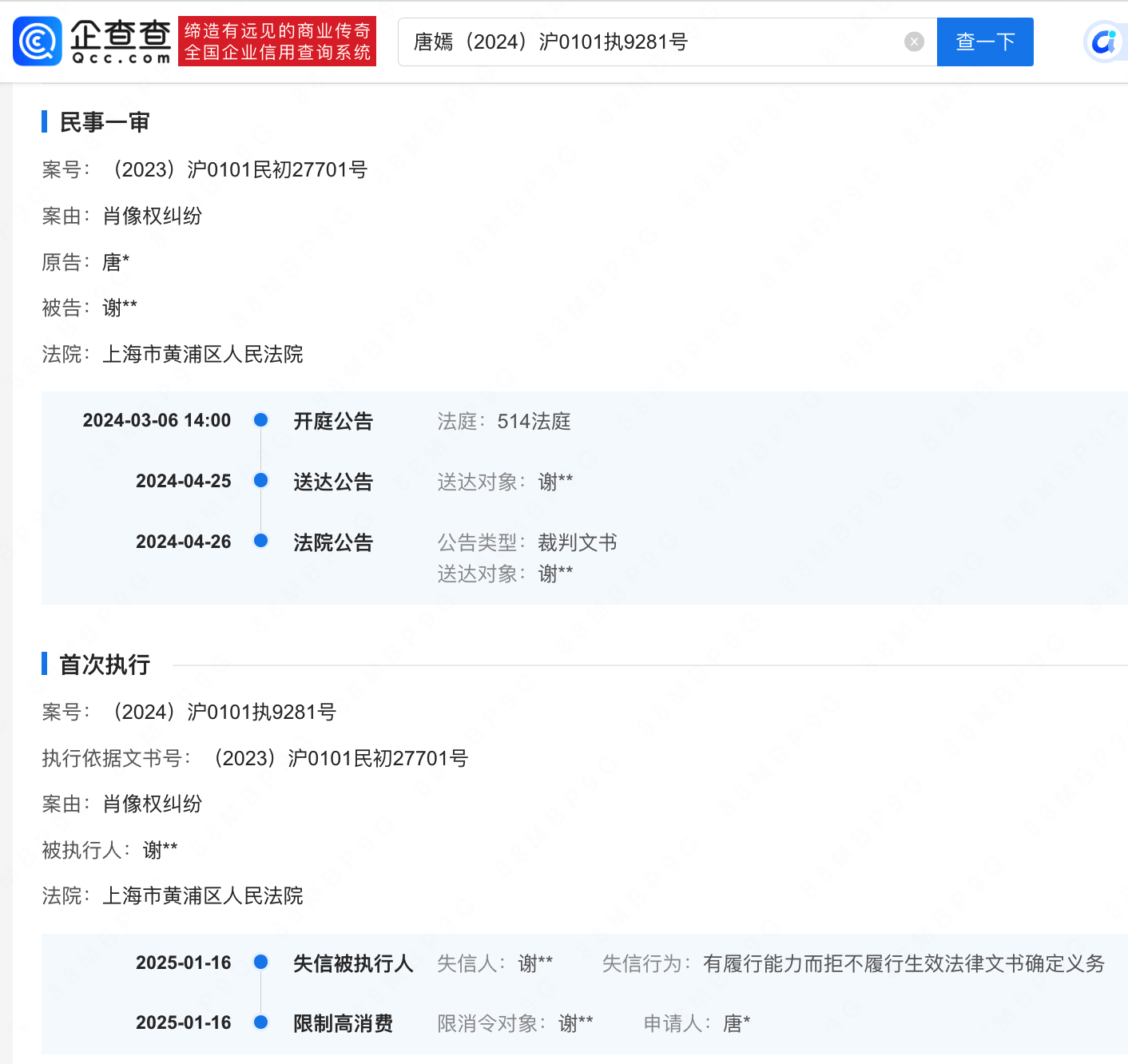Viewport: 1128px width, 1064px height.
Task: Click case number (2023)沪0101民初27701号 under 民事一审
Action: coord(237,169)
